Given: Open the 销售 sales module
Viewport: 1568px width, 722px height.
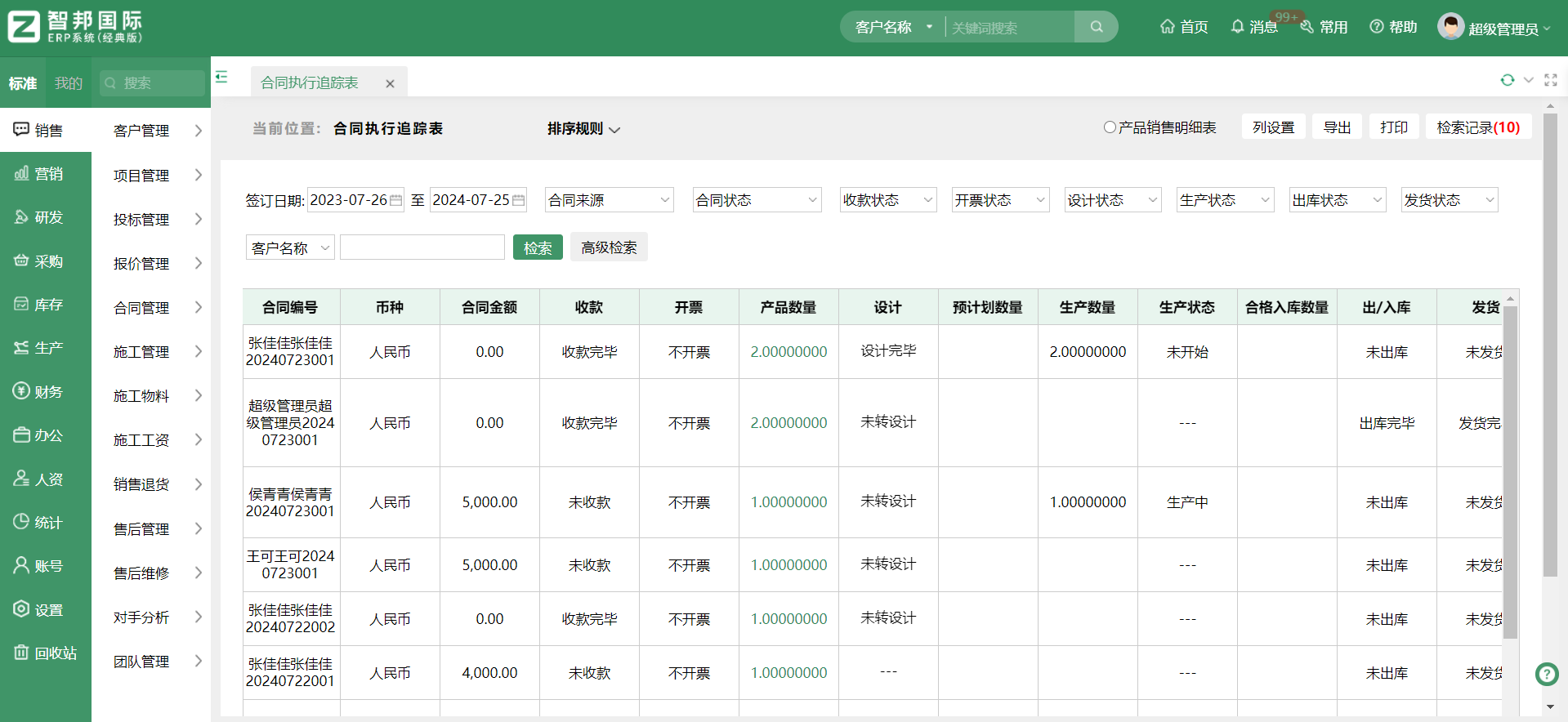Looking at the screenshot, I should [45, 130].
